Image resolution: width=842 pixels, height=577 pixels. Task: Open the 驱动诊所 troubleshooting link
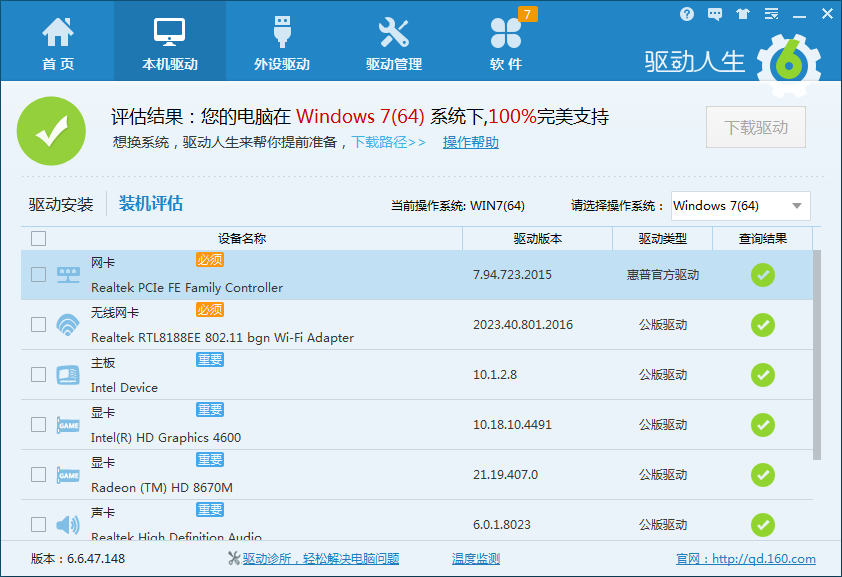tap(321, 559)
